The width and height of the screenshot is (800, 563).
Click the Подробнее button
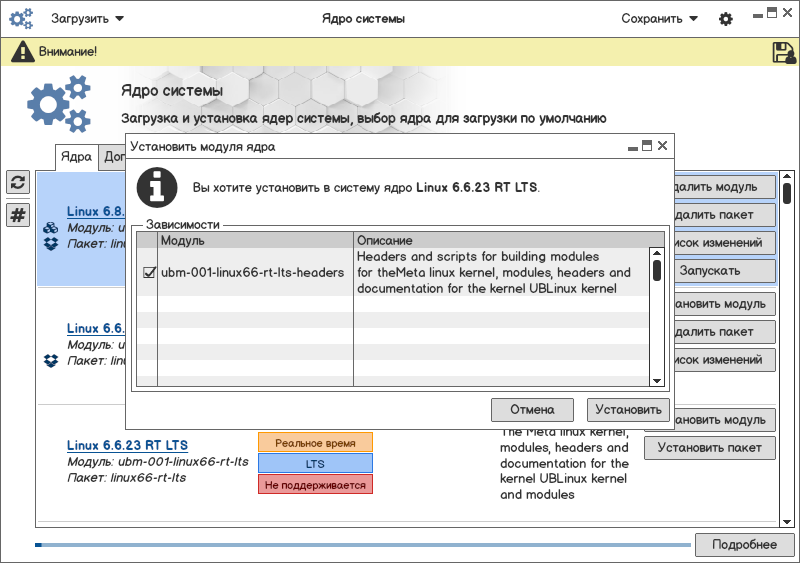pyautogui.click(x=743, y=544)
